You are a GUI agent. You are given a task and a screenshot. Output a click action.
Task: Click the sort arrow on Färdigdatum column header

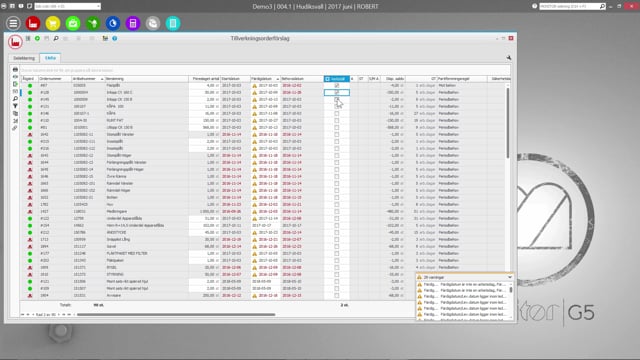click(278, 79)
